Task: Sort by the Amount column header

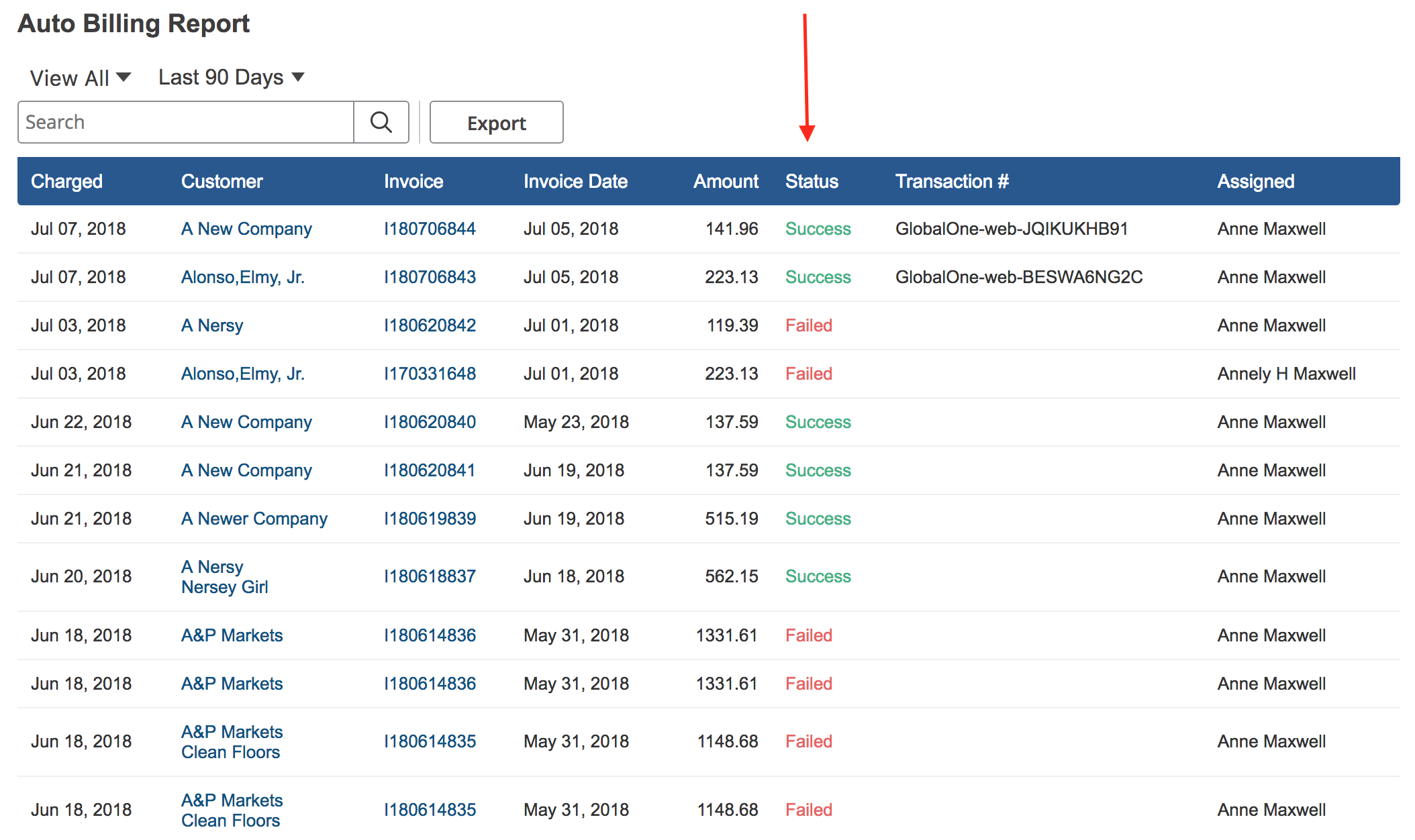Action: pyautogui.click(x=725, y=181)
